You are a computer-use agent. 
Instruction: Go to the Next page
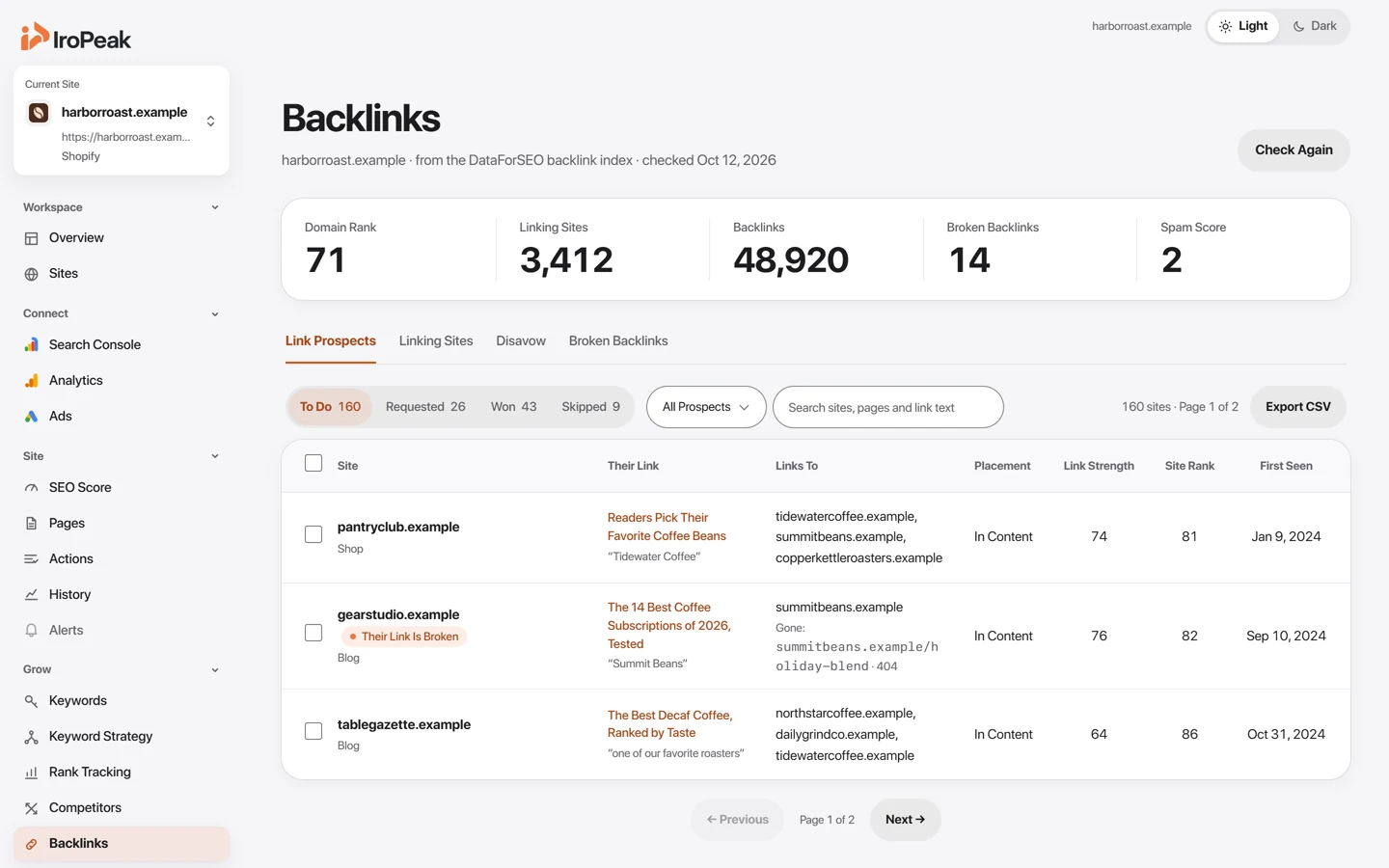pyautogui.click(x=905, y=820)
